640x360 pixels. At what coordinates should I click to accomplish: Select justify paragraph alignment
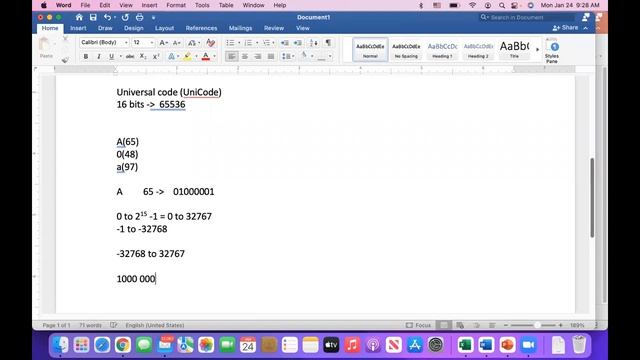(x=271, y=57)
